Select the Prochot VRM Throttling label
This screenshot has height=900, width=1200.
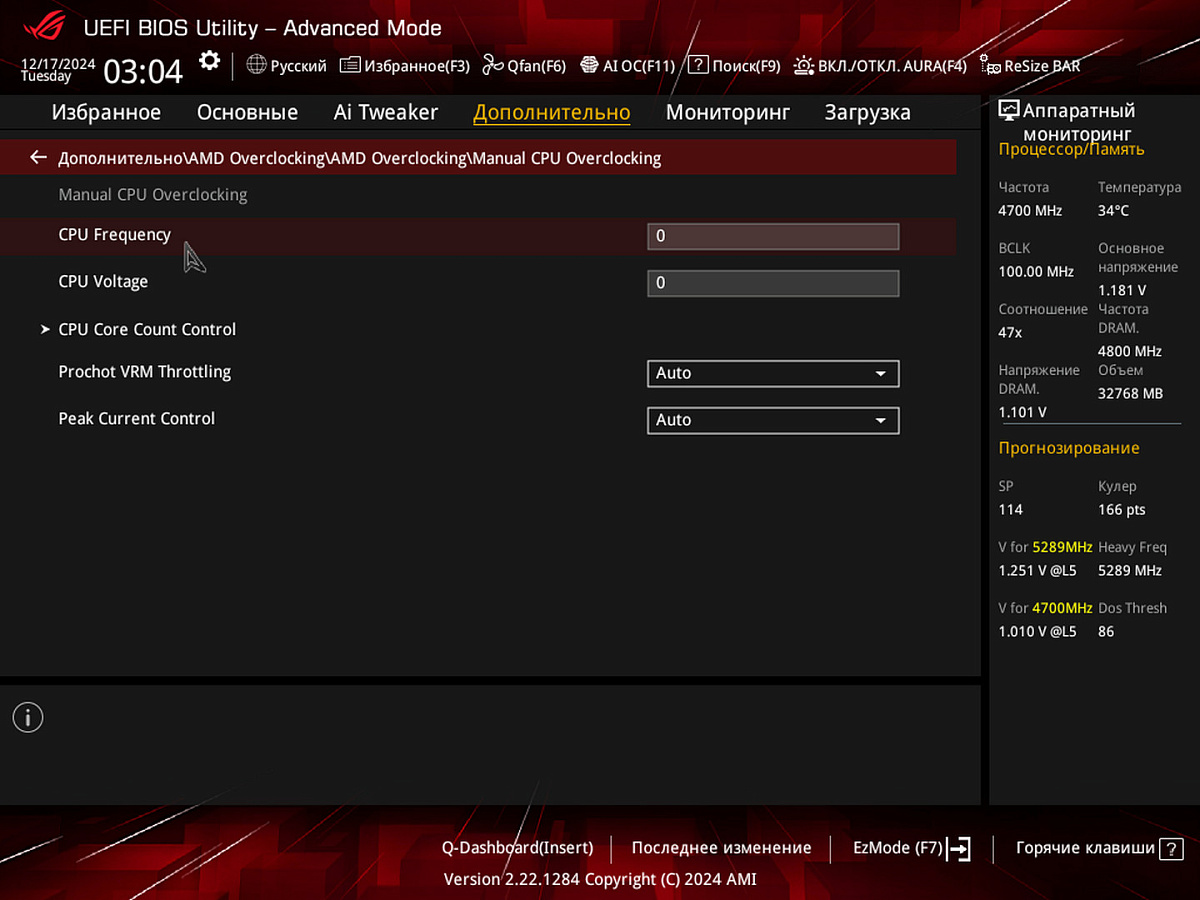point(145,372)
